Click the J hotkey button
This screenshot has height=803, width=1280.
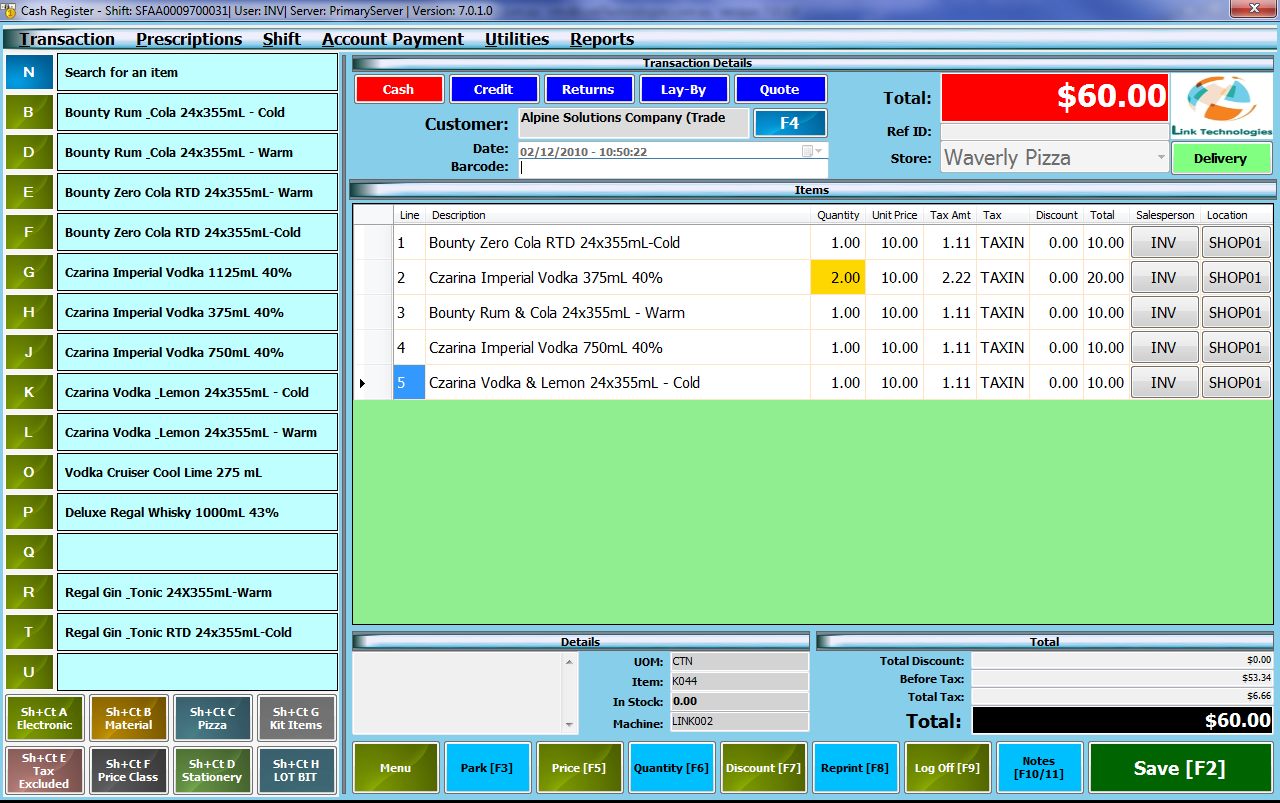pyautogui.click(x=29, y=352)
